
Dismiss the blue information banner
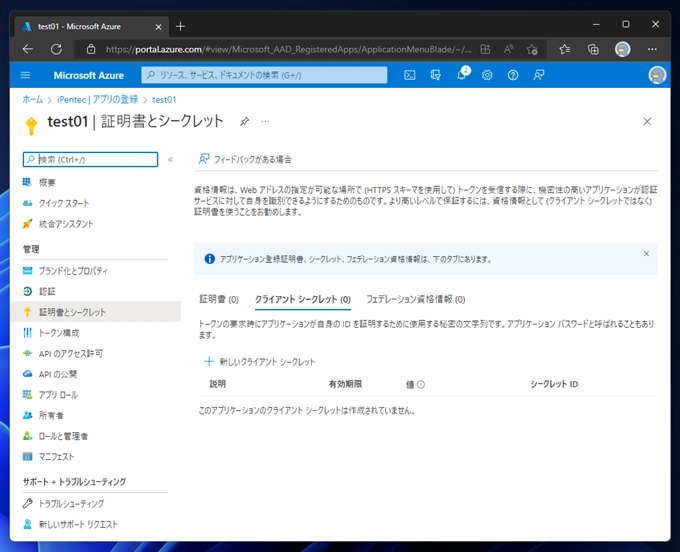[646, 254]
